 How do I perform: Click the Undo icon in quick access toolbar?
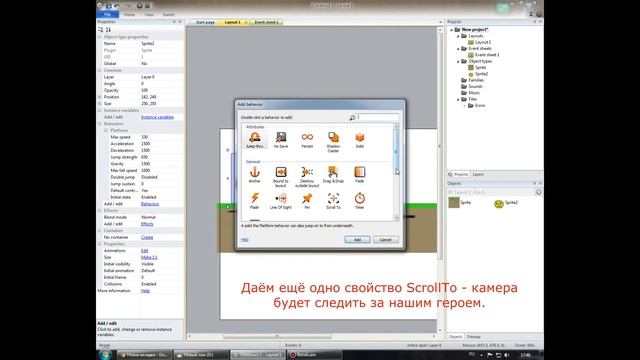click(x=117, y=6)
